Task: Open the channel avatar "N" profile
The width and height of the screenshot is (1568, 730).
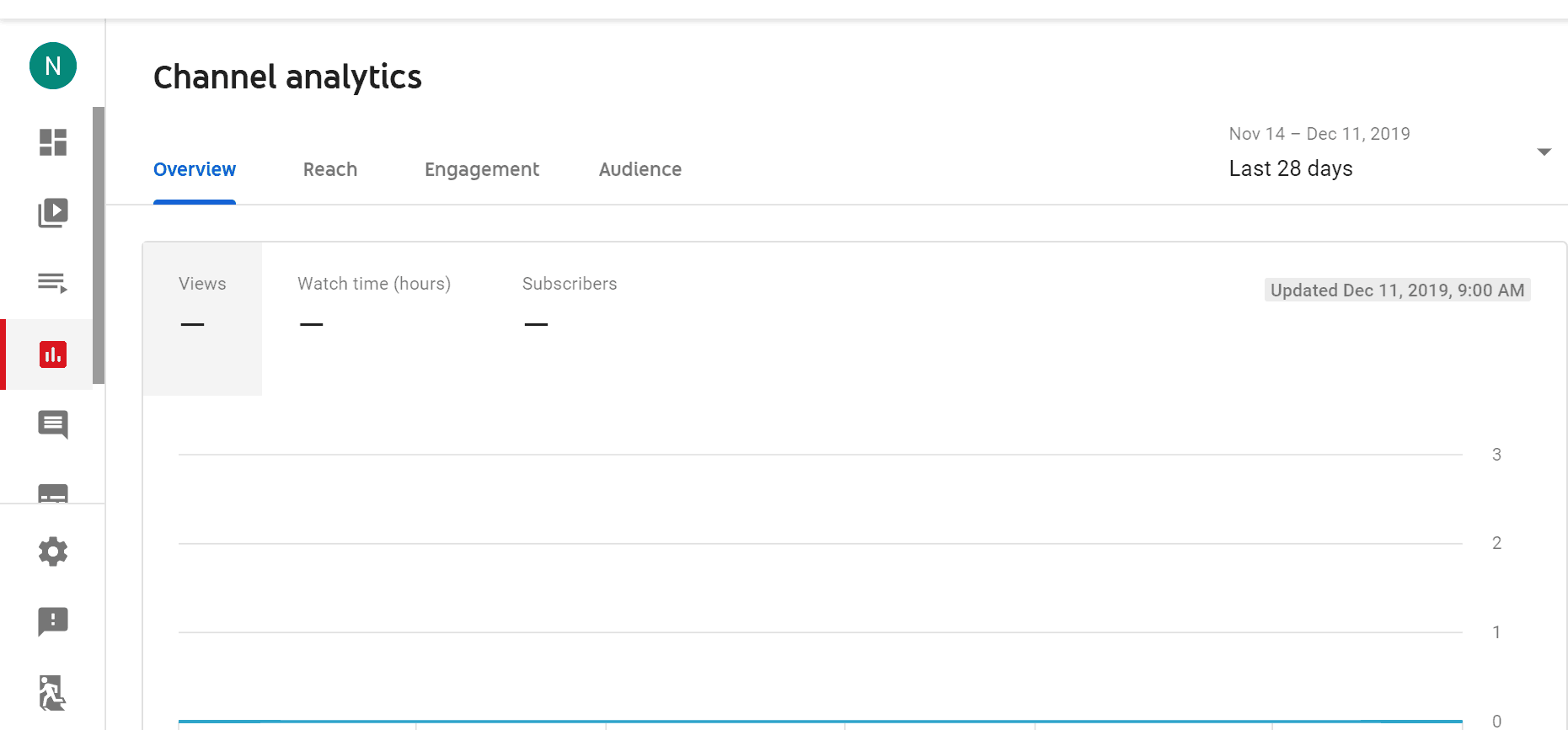Action: click(53, 66)
